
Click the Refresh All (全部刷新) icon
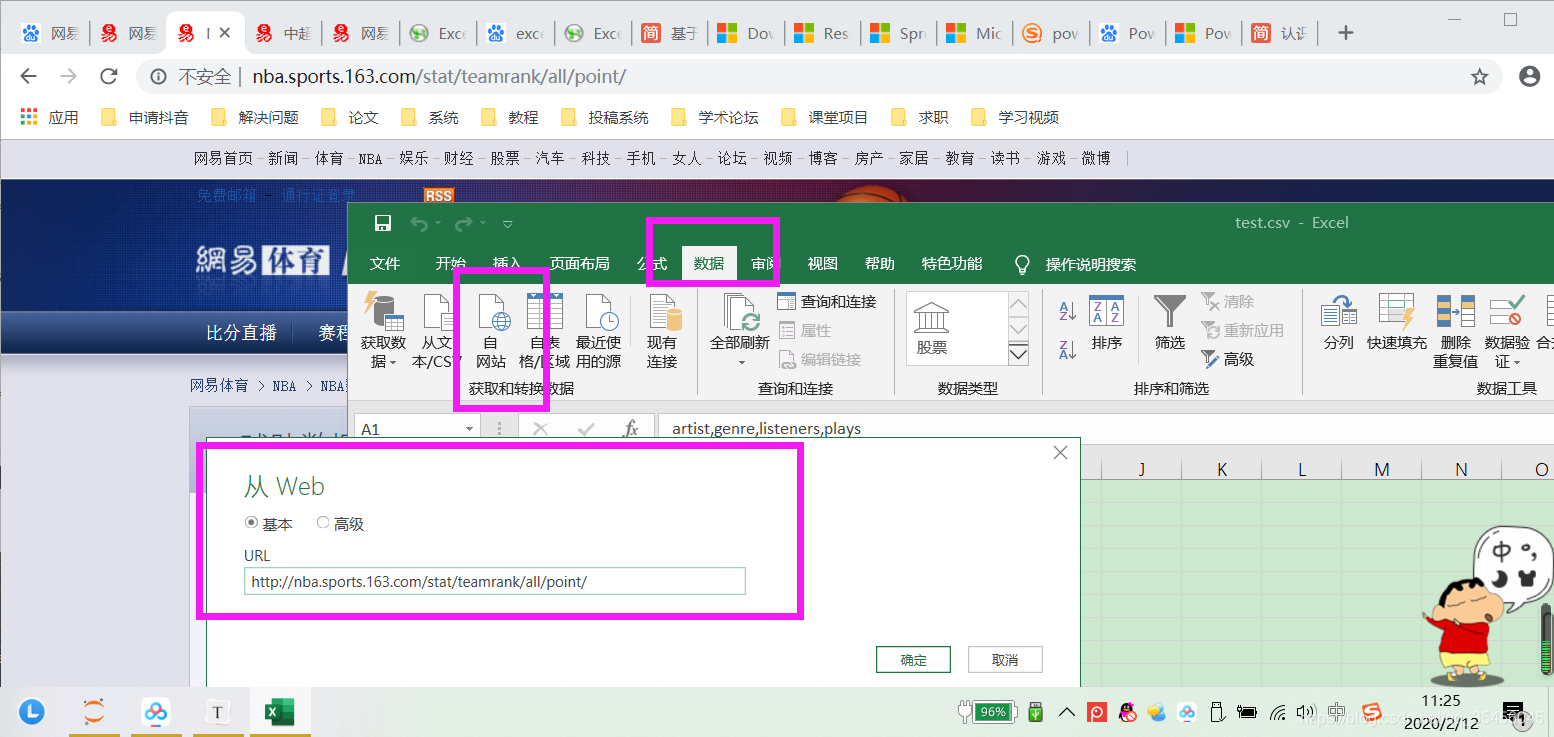(x=740, y=312)
